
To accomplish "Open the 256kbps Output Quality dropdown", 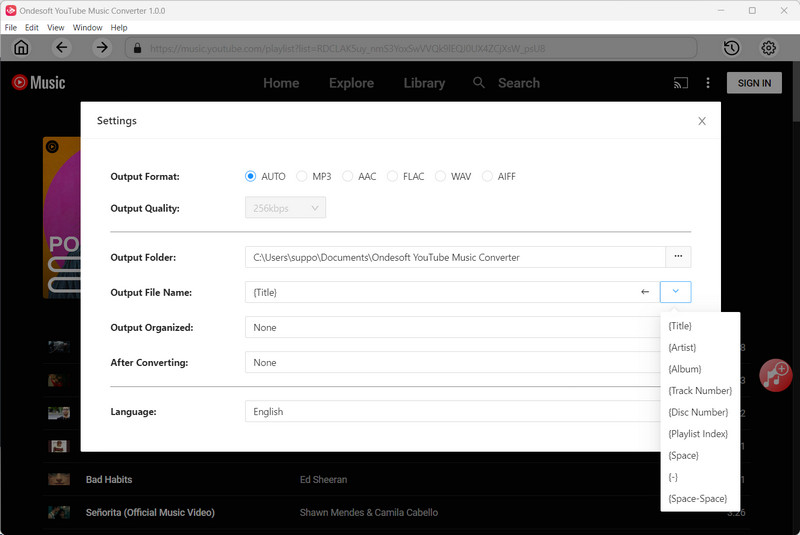I will pyautogui.click(x=285, y=208).
